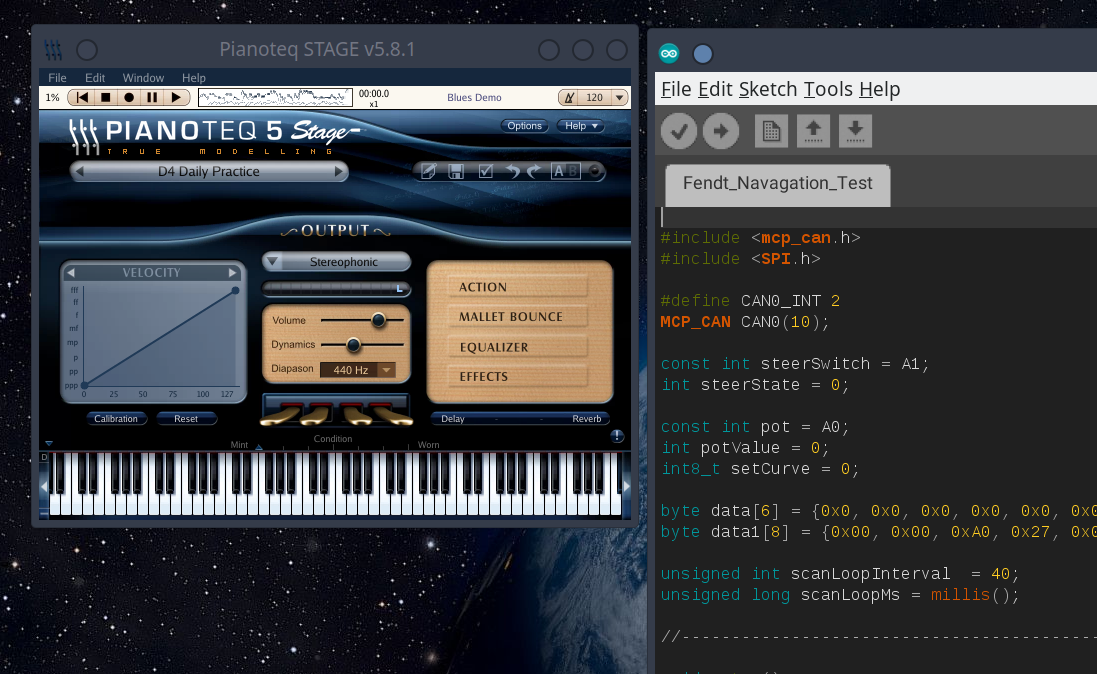1097x674 pixels.
Task: Open the Pianoteq Help menu in menu bar
Action: click(x=194, y=78)
